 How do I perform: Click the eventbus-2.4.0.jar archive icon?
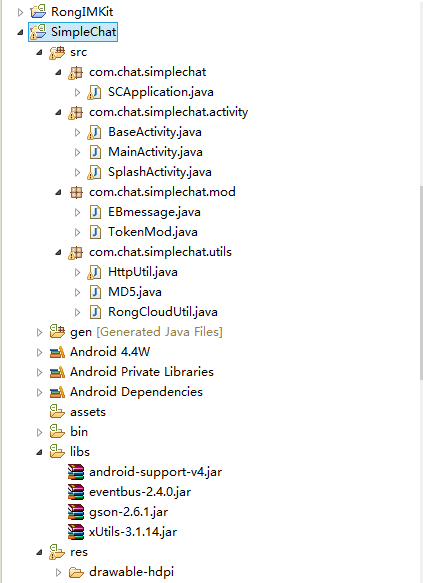76,492
